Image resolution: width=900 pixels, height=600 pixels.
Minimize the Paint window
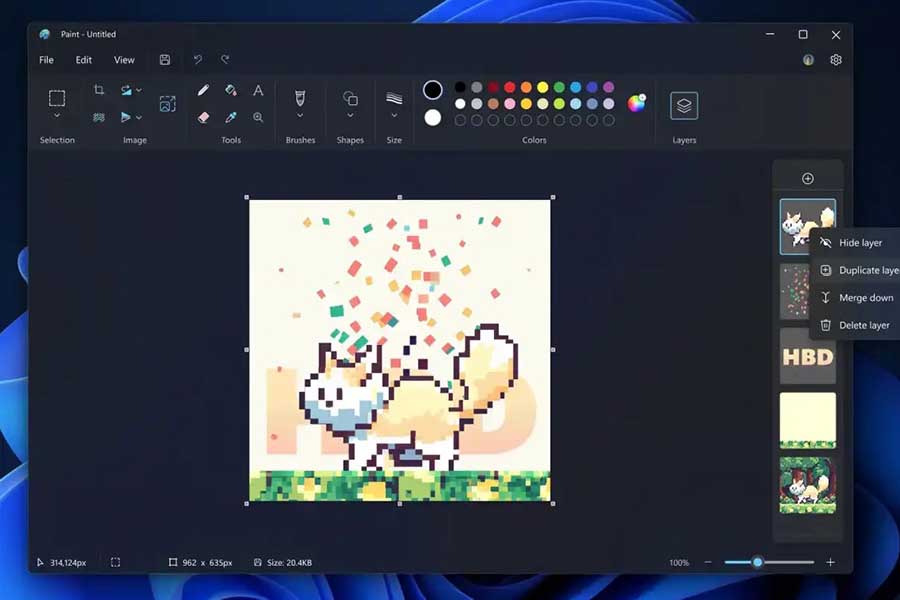click(x=770, y=34)
